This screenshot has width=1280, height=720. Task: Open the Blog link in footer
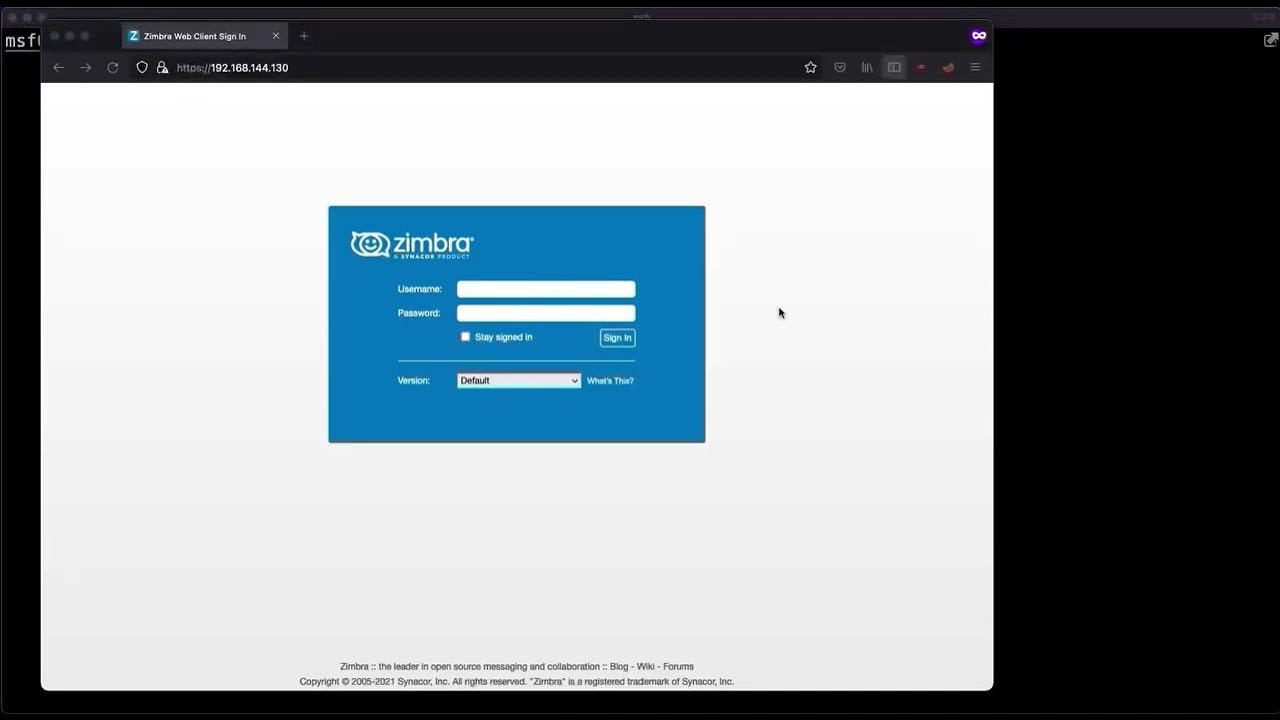point(619,667)
